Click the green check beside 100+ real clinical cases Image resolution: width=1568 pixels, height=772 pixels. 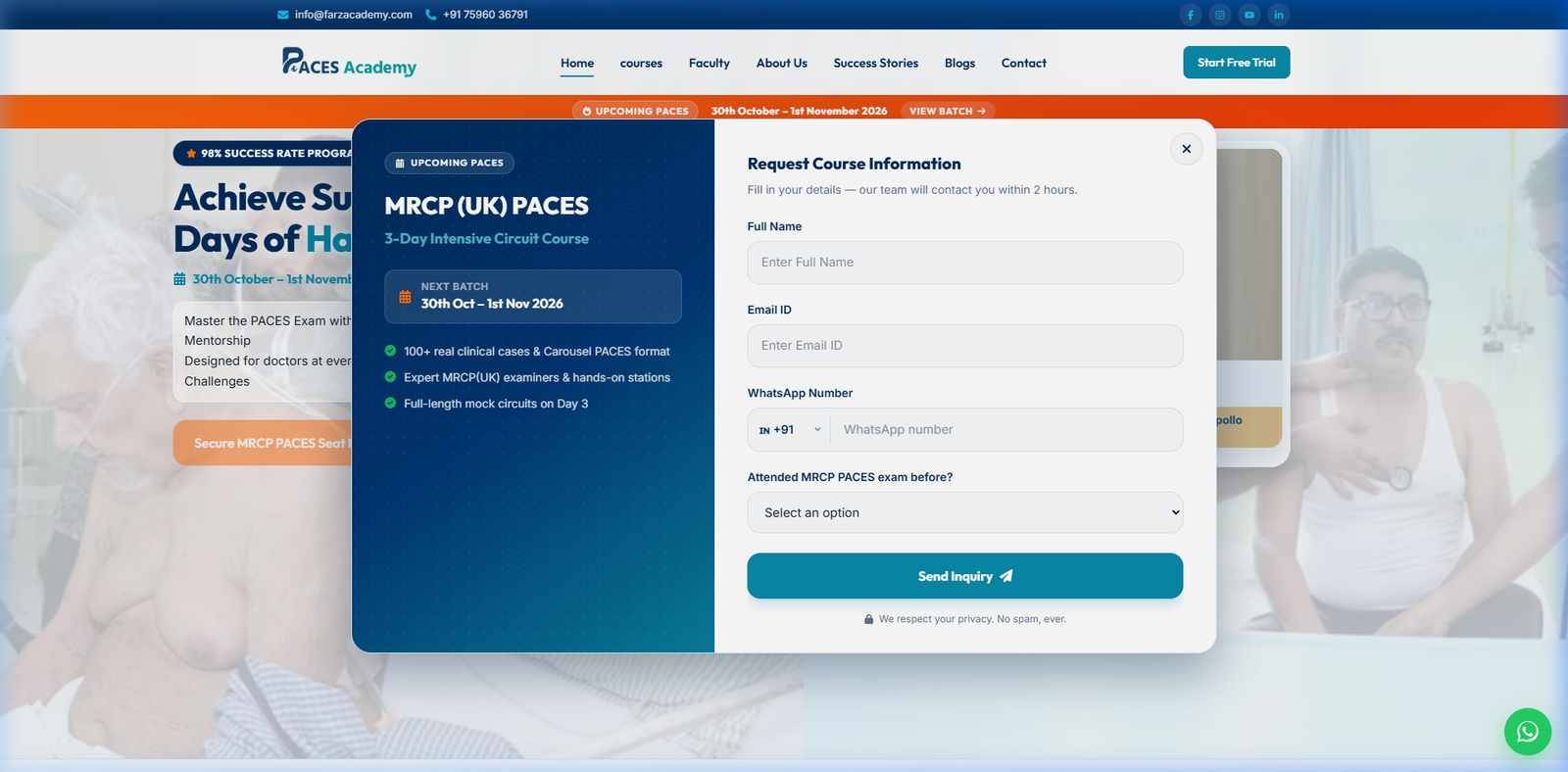391,351
